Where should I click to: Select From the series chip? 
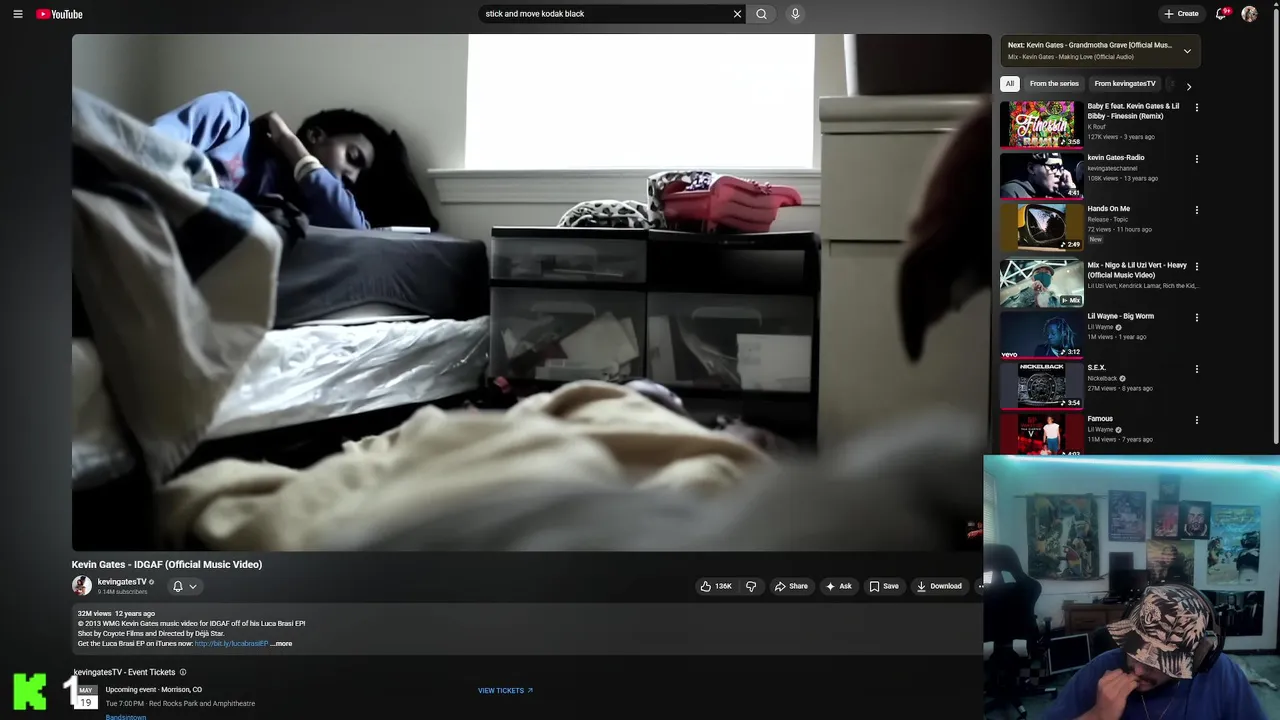tap(1054, 84)
